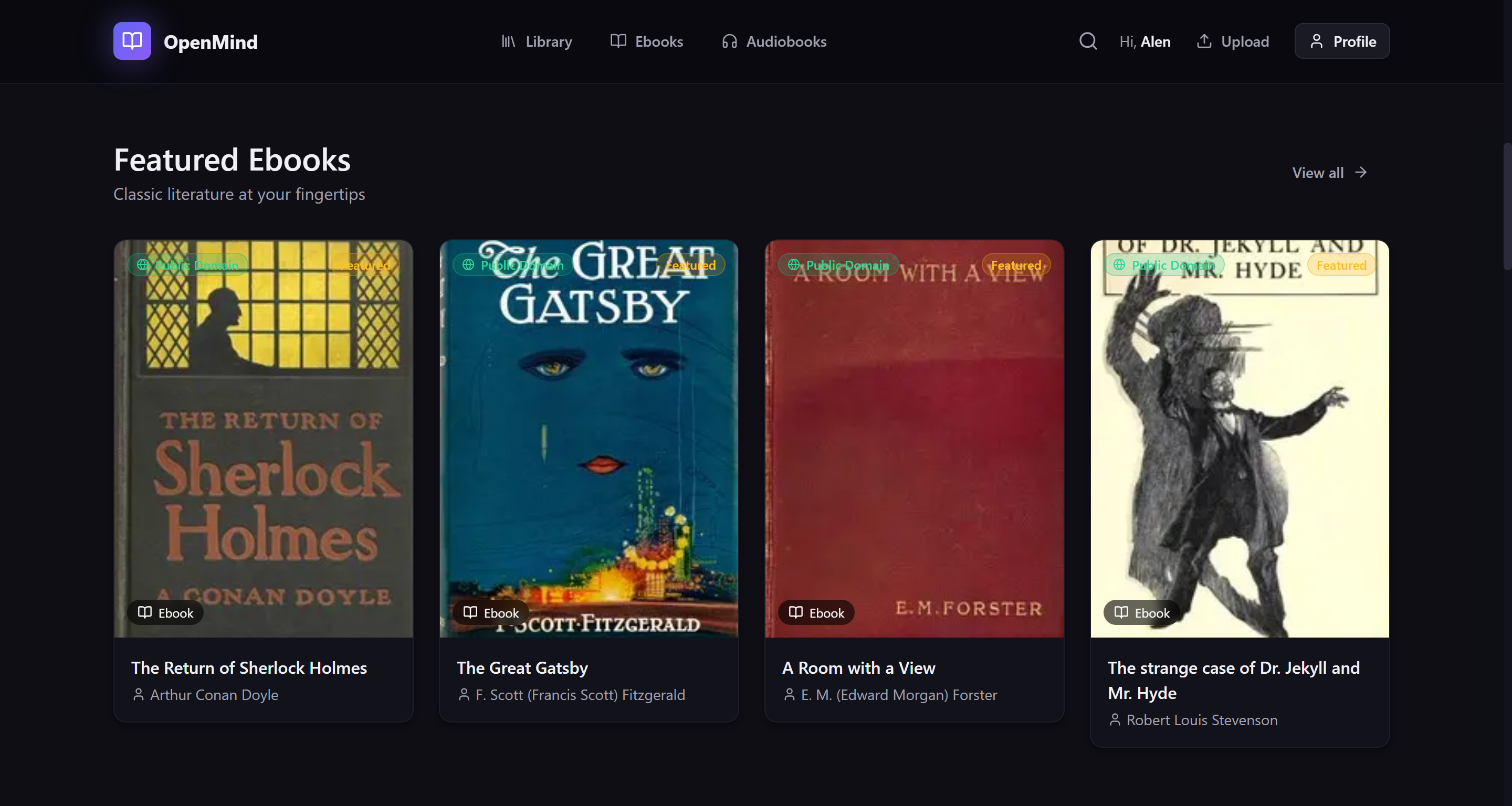Image resolution: width=1512 pixels, height=806 pixels.
Task: Click the Hi, Alen greeting text
Action: pos(1144,41)
